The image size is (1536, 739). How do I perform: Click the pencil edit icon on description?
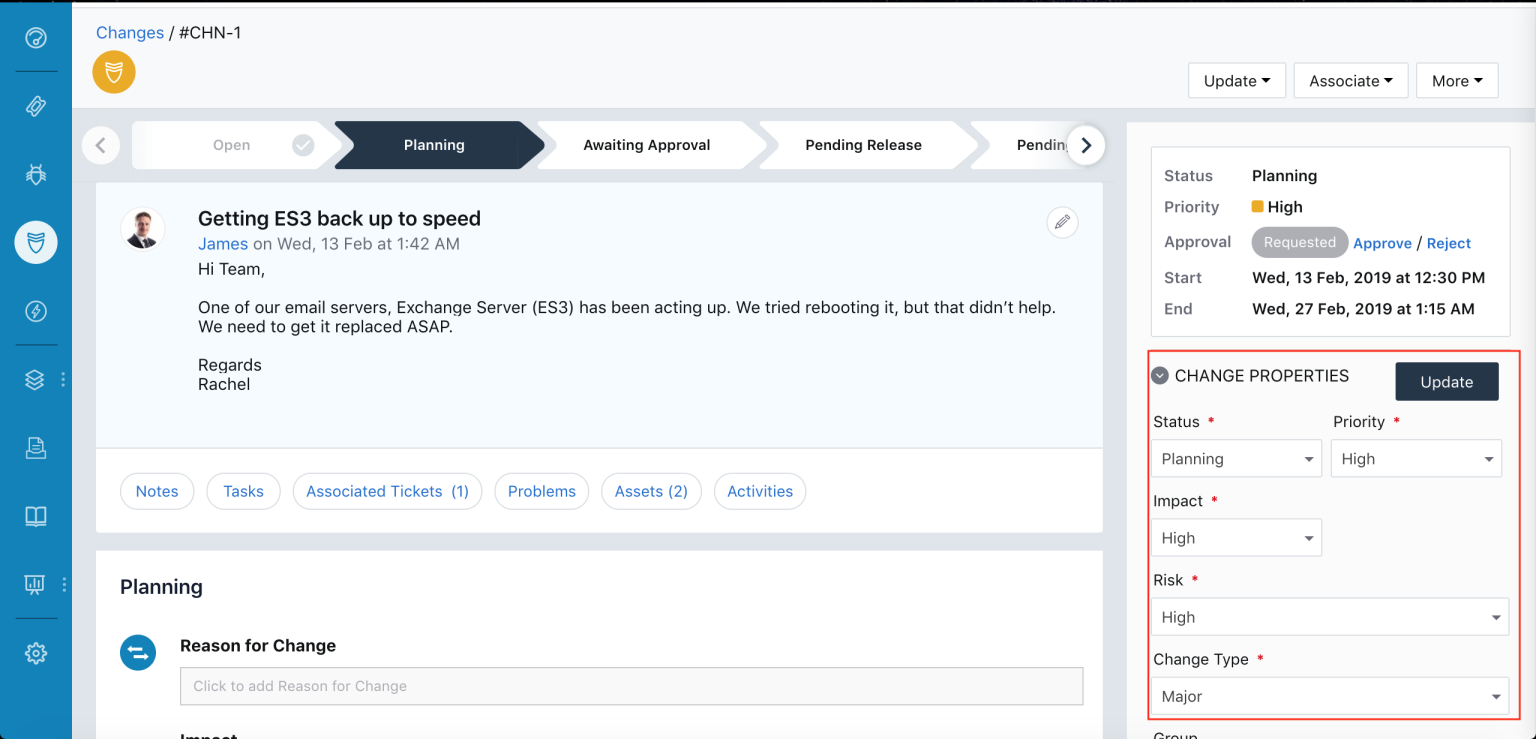coord(1062,222)
